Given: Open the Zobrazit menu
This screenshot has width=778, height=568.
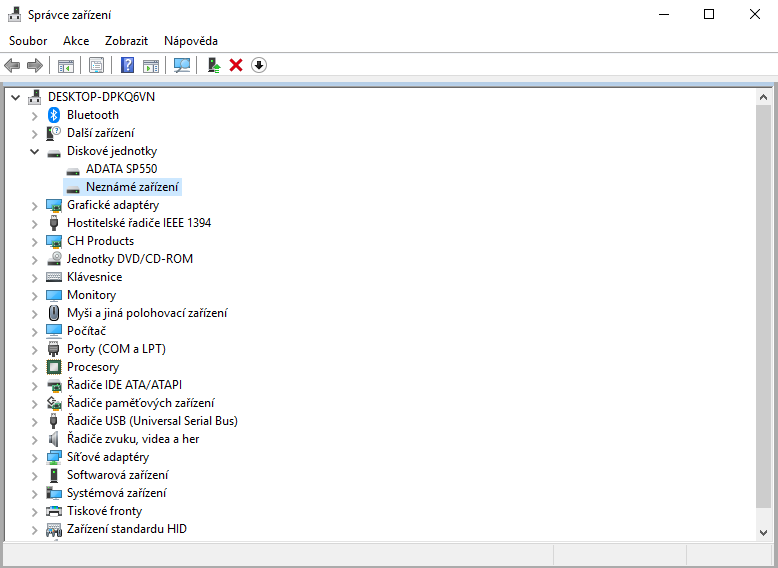Looking at the screenshot, I should pos(127,41).
